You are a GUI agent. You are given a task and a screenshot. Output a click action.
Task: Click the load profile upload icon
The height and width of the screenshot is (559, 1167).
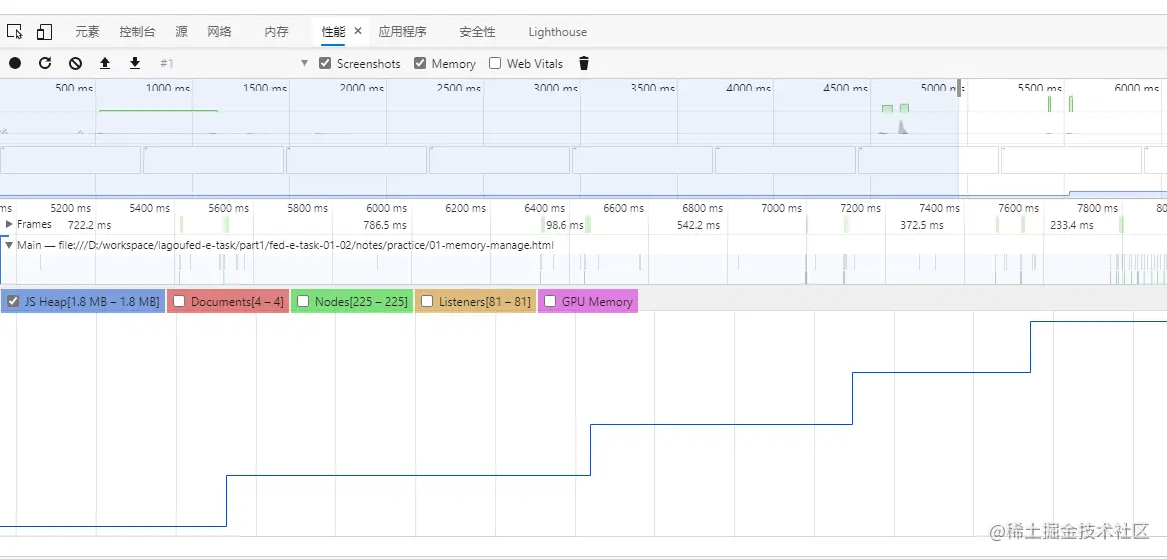[x=105, y=63]
